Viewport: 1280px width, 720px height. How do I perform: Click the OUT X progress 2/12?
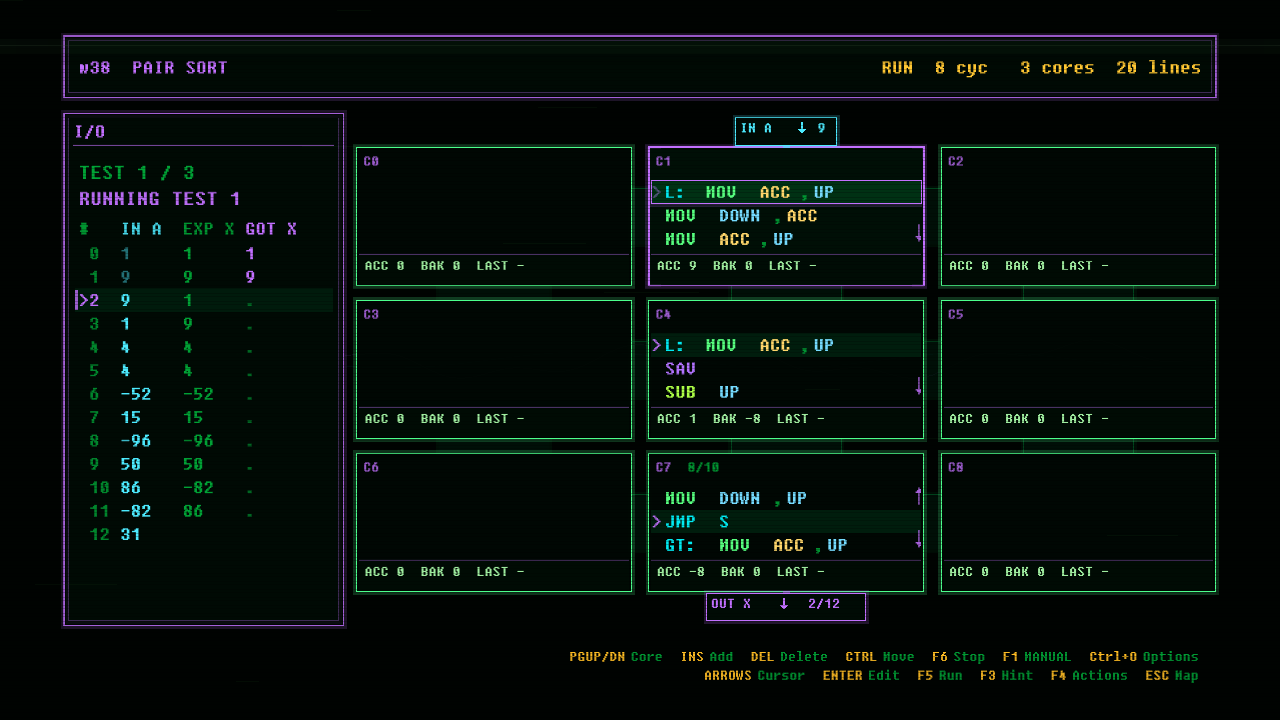point(824,604)
